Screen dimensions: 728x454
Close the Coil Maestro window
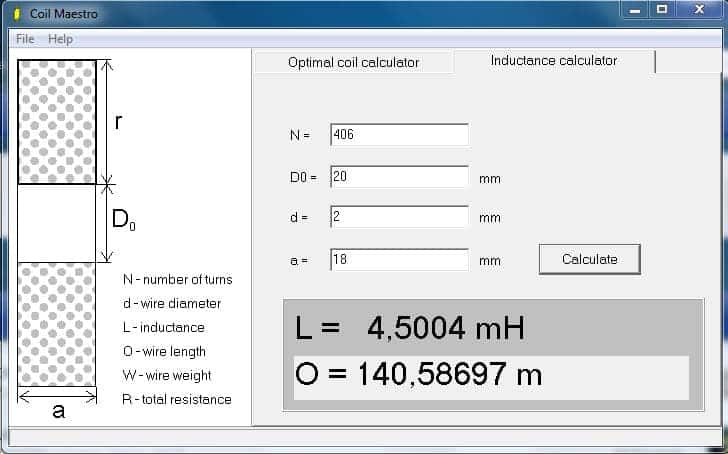(699, 10)
